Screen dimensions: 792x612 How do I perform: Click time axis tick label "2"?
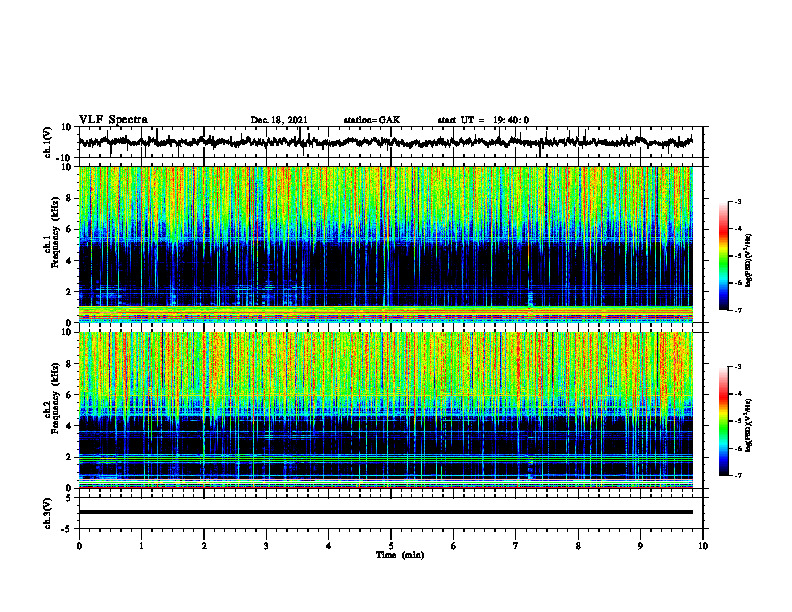pyautogui.click(x=204, y=546)
